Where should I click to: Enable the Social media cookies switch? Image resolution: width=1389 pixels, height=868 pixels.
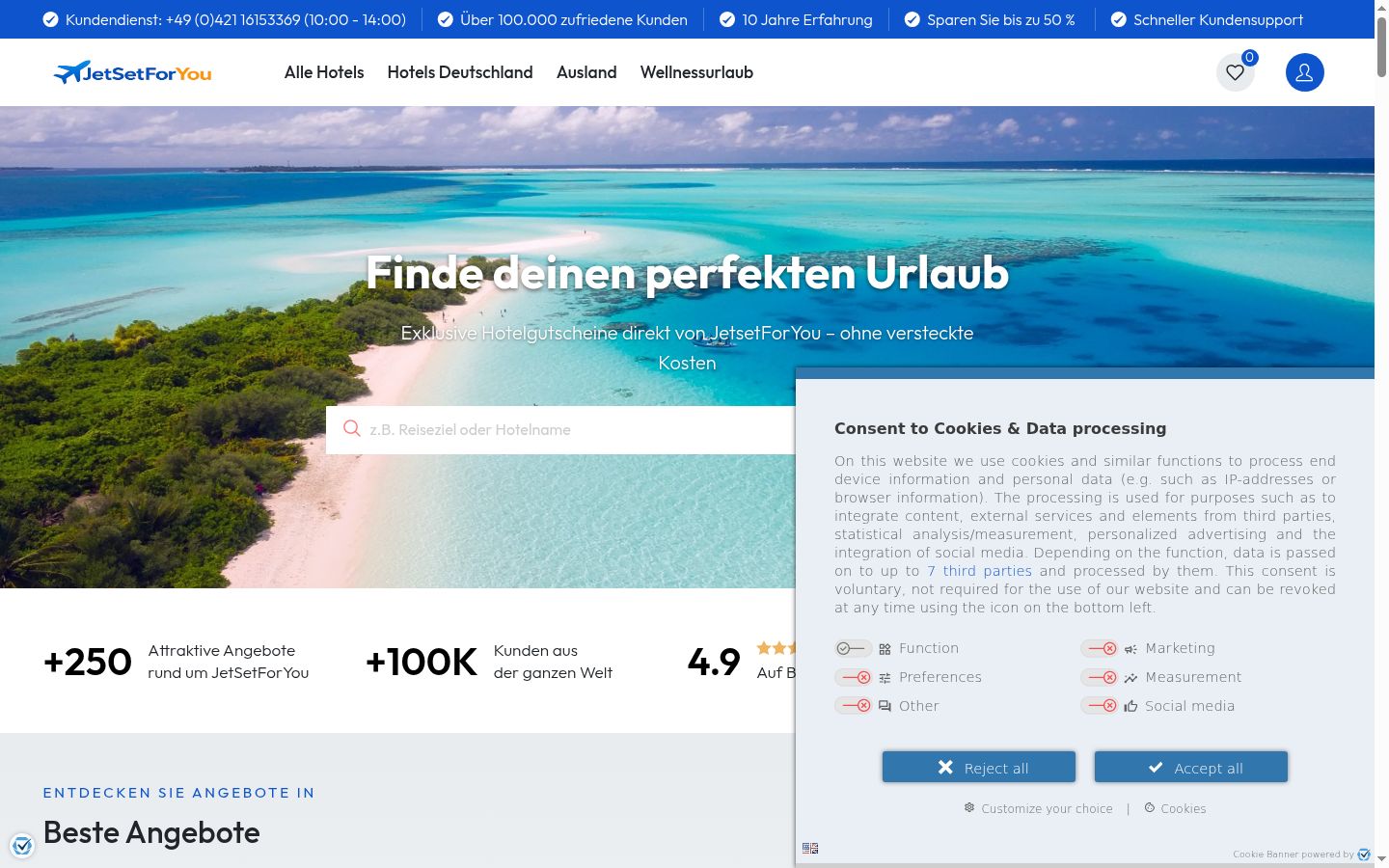[x=1100, y=706]
